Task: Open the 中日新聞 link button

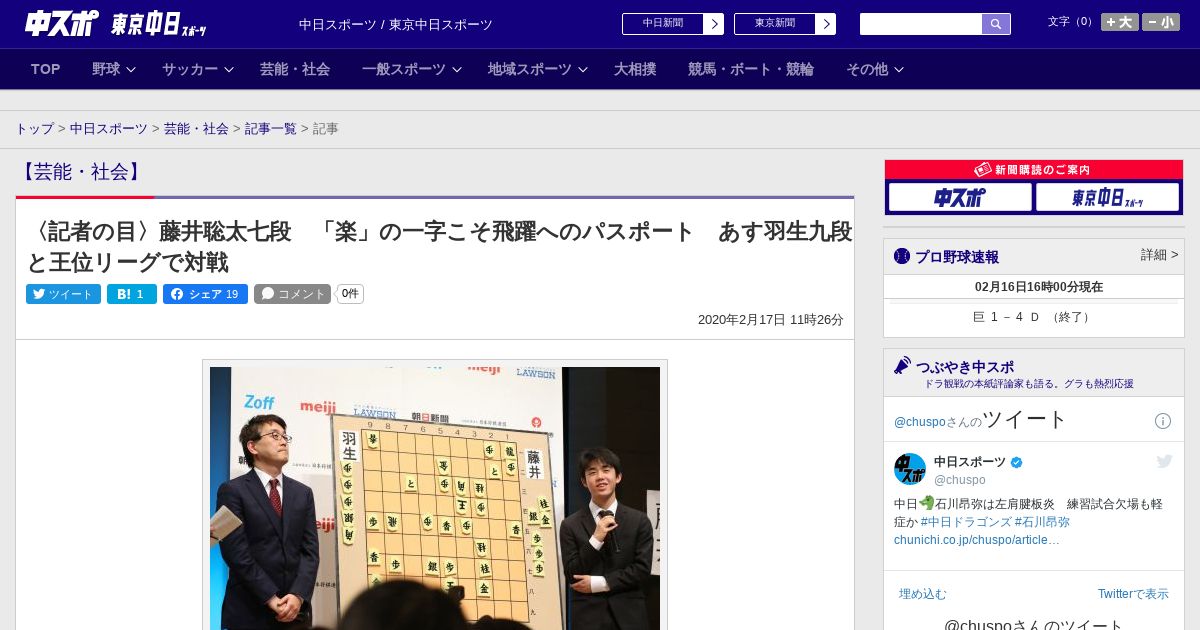Action: pos(663,24)
